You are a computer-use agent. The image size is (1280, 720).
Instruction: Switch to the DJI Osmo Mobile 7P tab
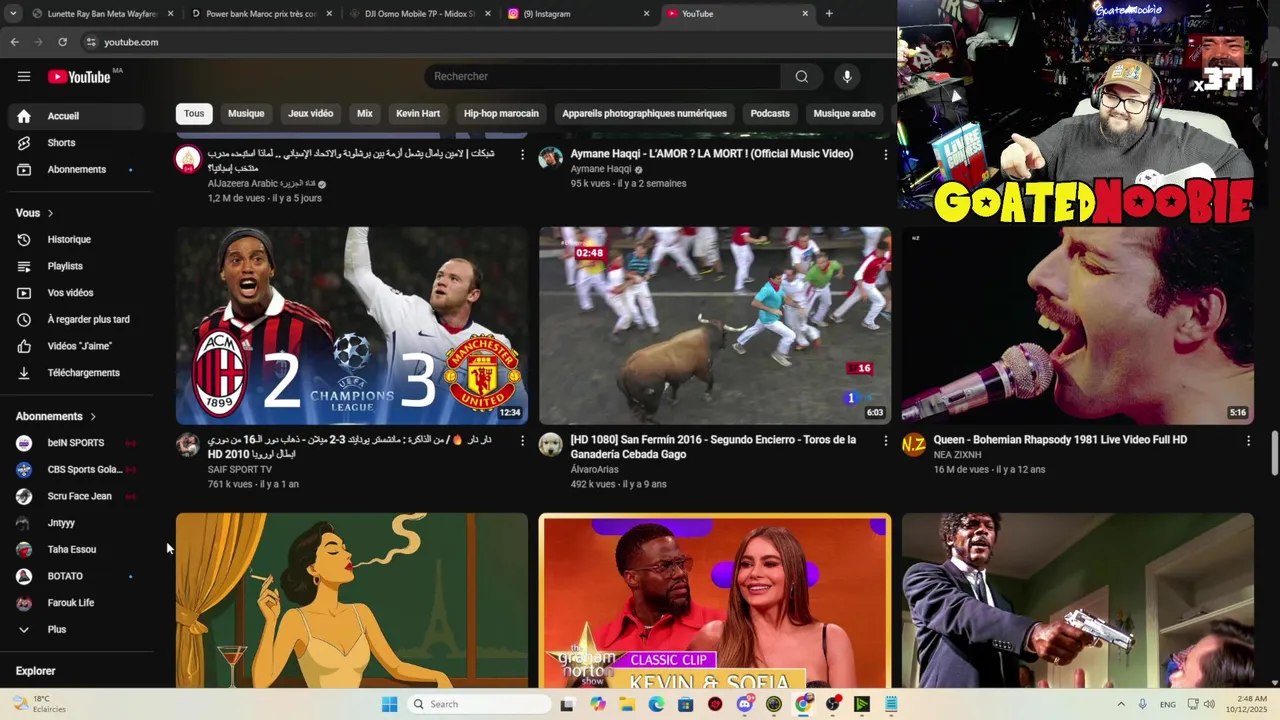420,14
